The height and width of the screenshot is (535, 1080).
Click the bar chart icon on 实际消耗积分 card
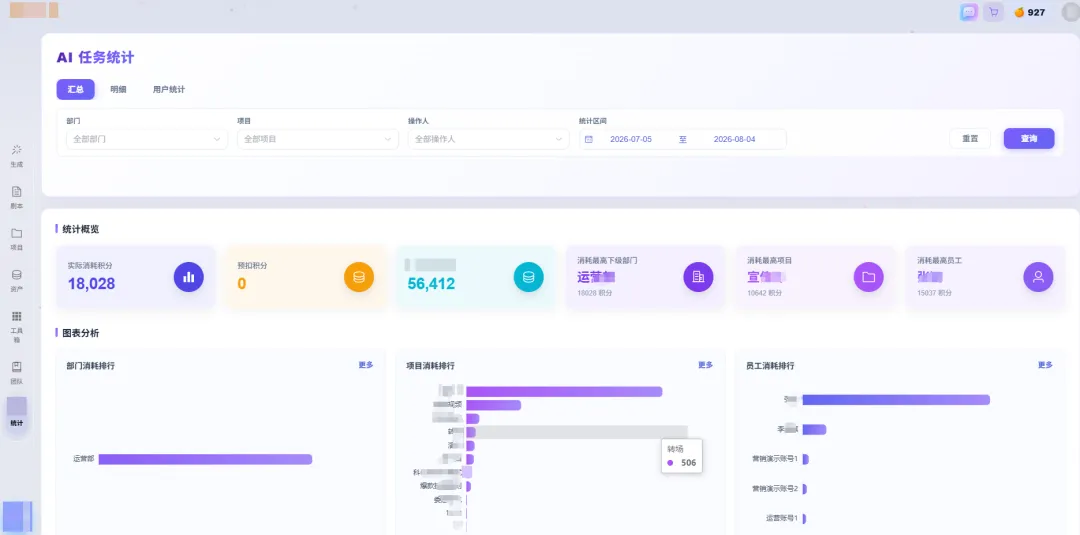[189, 277]
